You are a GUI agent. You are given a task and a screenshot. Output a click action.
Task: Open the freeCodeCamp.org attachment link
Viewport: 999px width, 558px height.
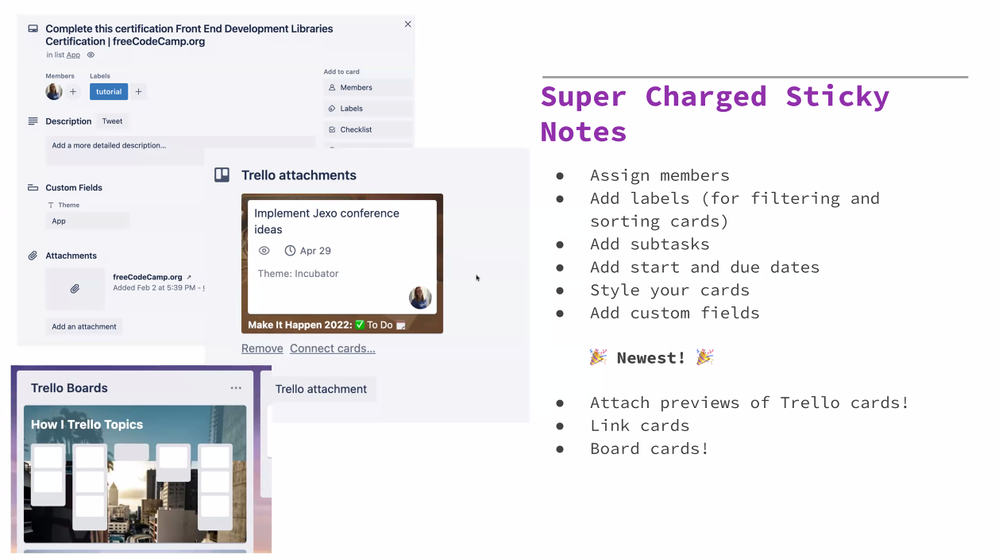click(147, 277)
